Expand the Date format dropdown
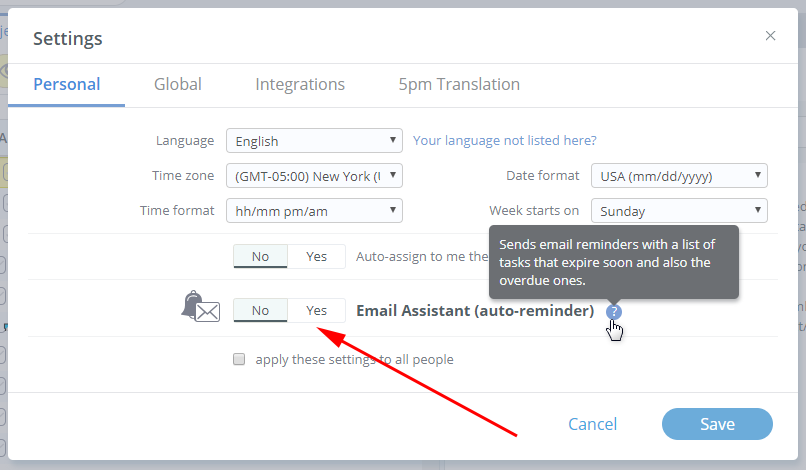This screenshot has width=806, height=470. [679, 176]
